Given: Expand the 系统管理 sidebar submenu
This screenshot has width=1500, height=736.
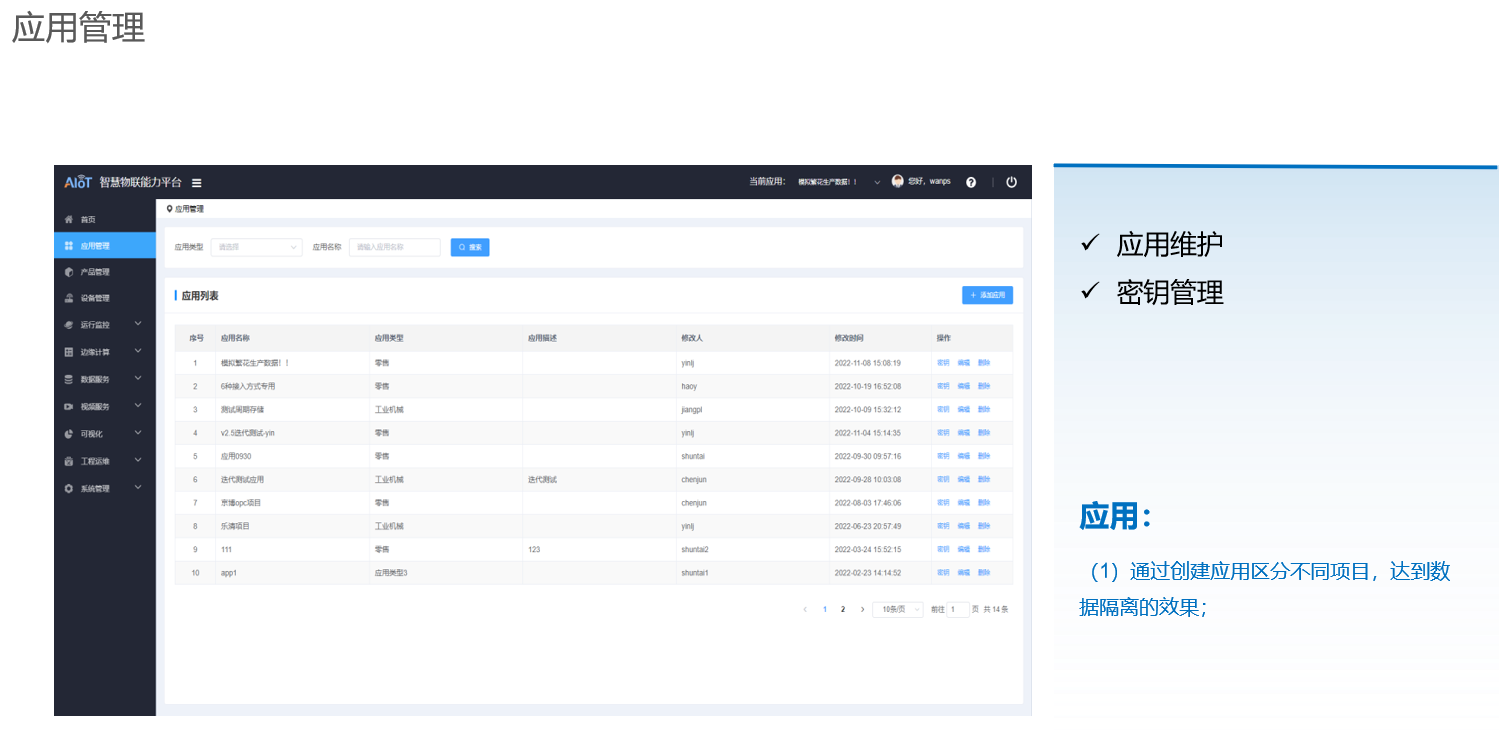Looking at the screenshot, I should point(138,488).
